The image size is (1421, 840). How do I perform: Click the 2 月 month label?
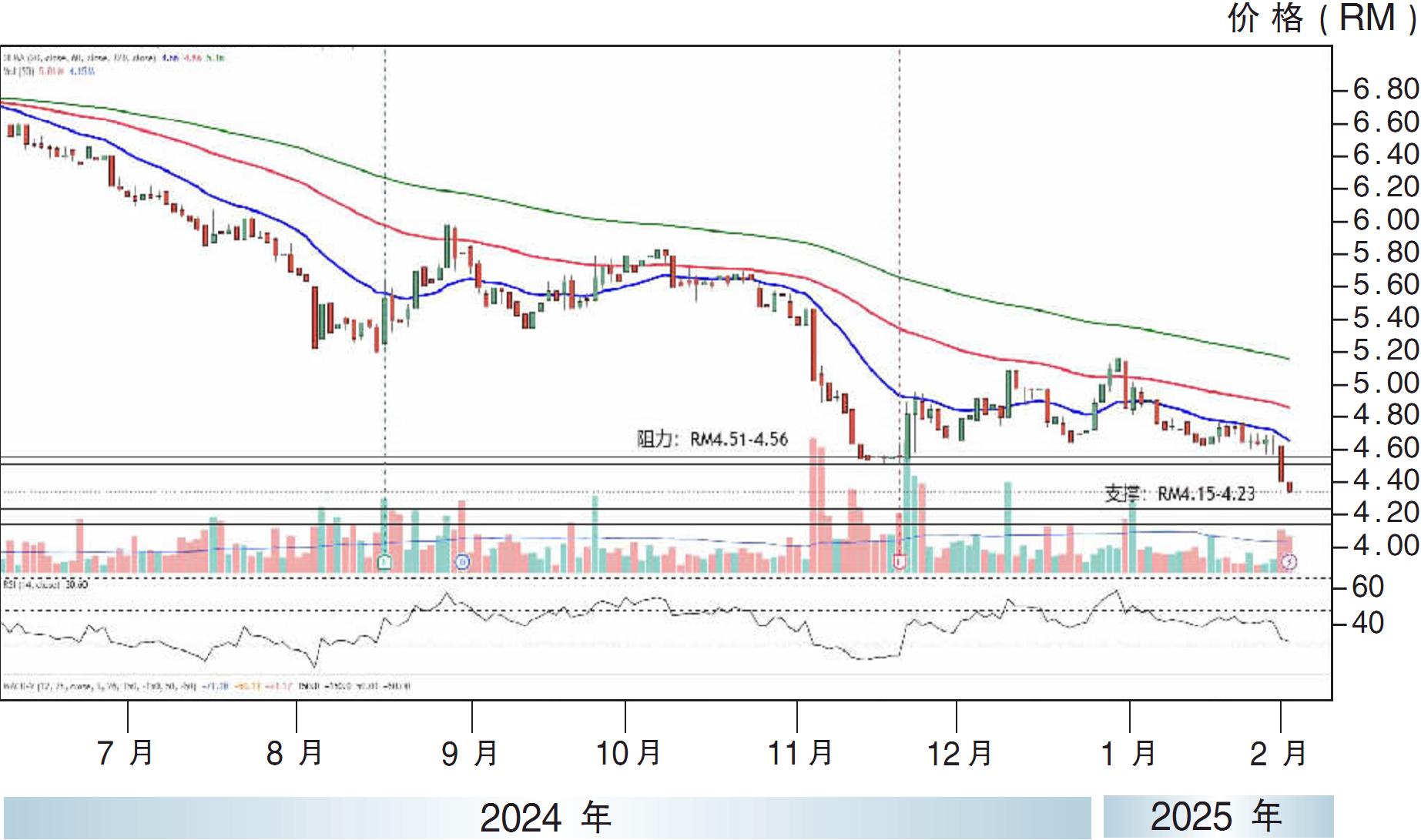click(x=1279, y=752)
